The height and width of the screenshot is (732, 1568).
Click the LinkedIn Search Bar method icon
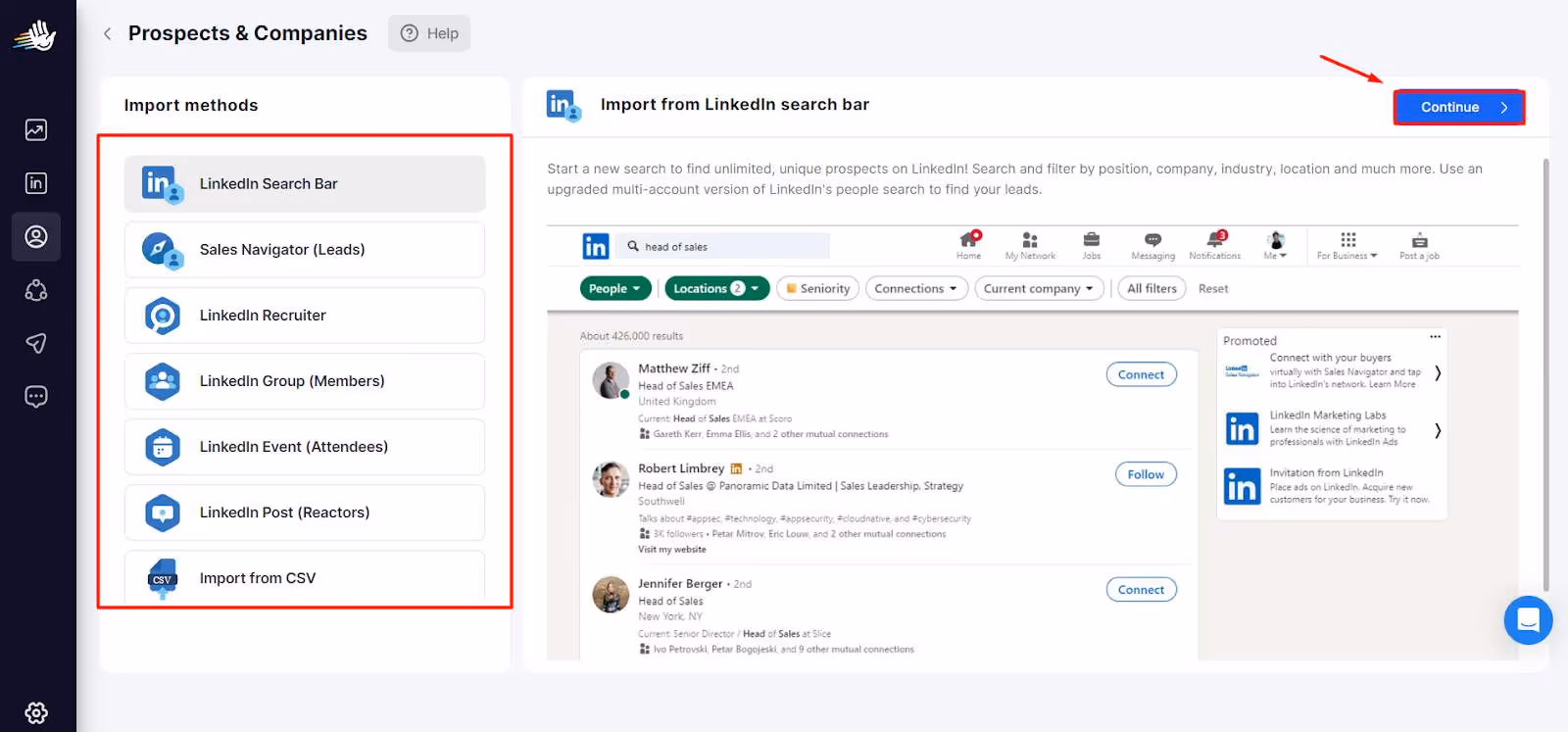click(x=163, y=184)
